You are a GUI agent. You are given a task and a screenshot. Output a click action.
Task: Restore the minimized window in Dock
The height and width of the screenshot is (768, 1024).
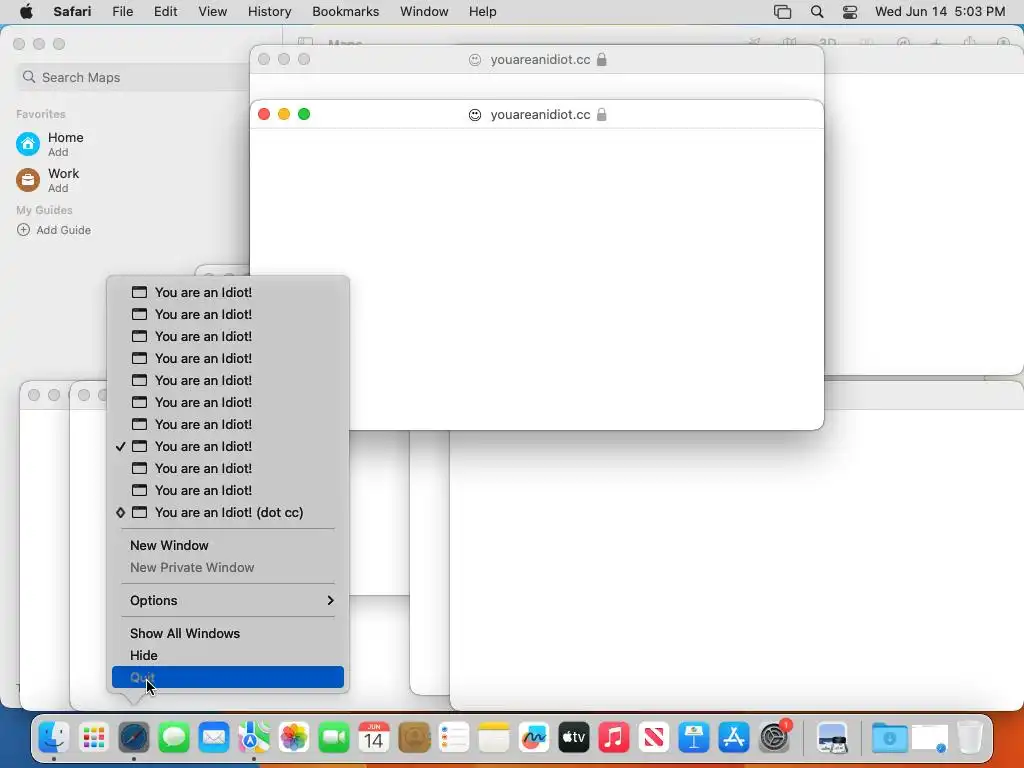tap(929, 739)
